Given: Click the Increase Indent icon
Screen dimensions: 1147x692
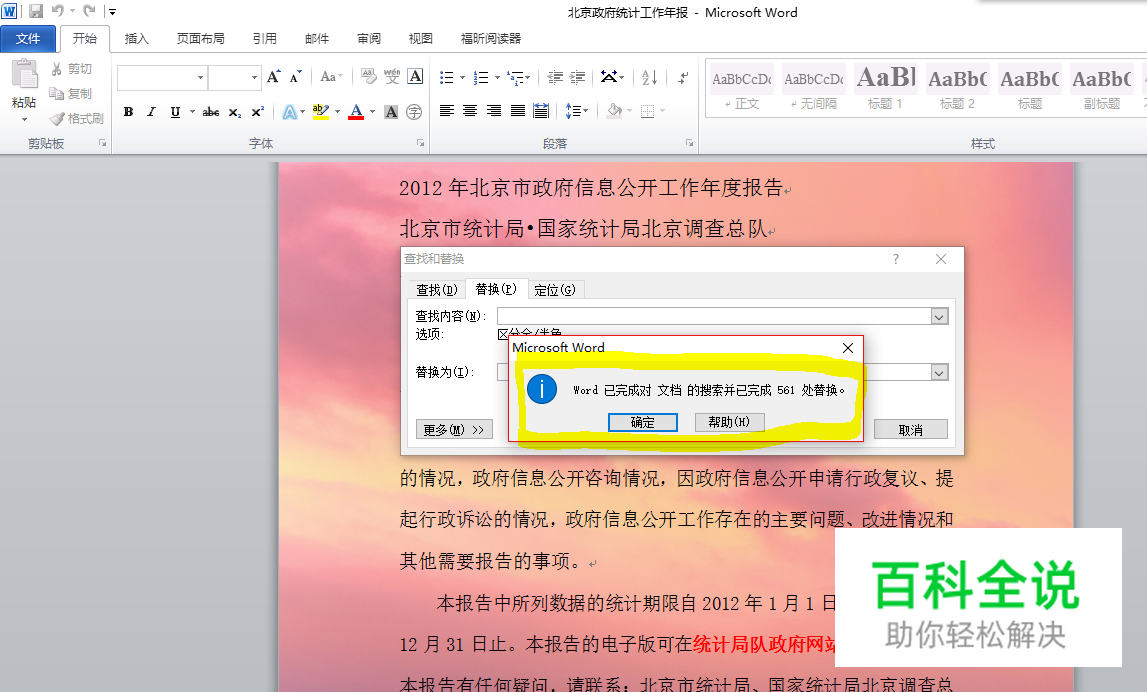Looking at the screenshot, I should click(x=578, y=77).
